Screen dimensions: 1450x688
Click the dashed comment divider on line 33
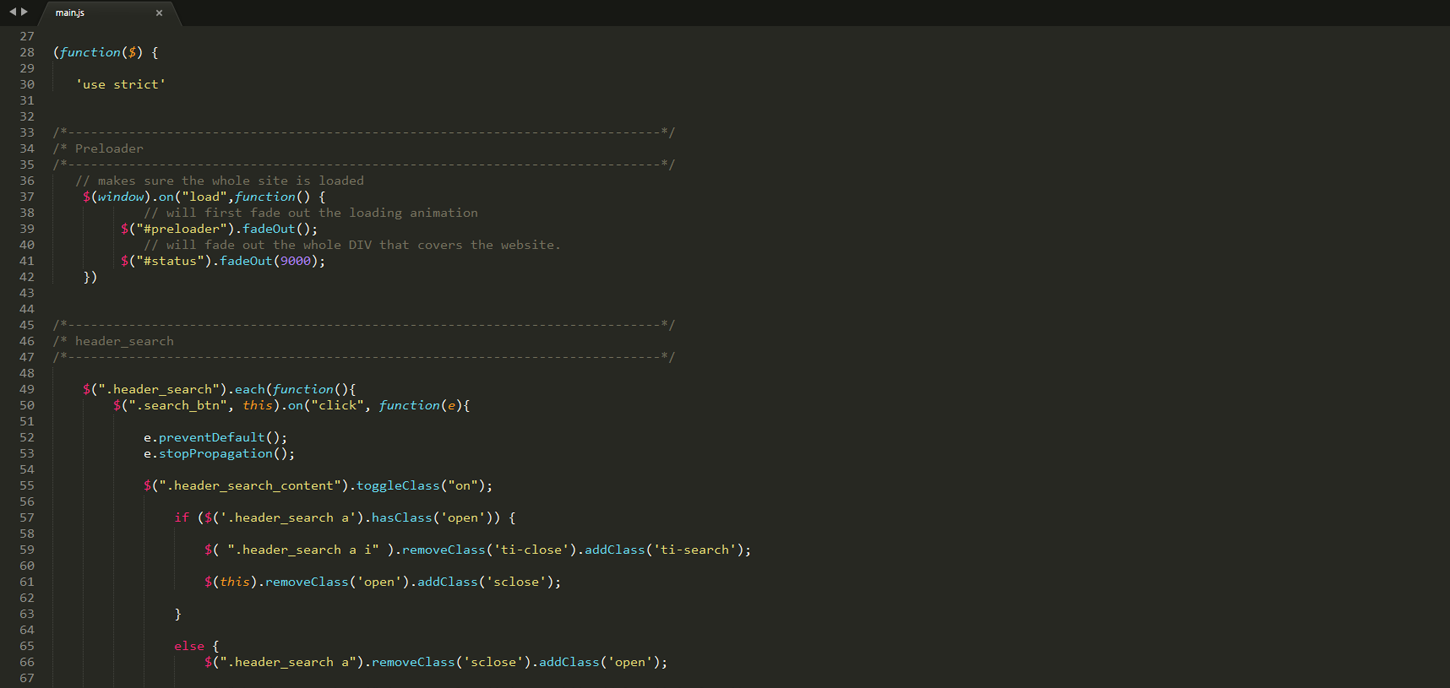pos(364,133)
